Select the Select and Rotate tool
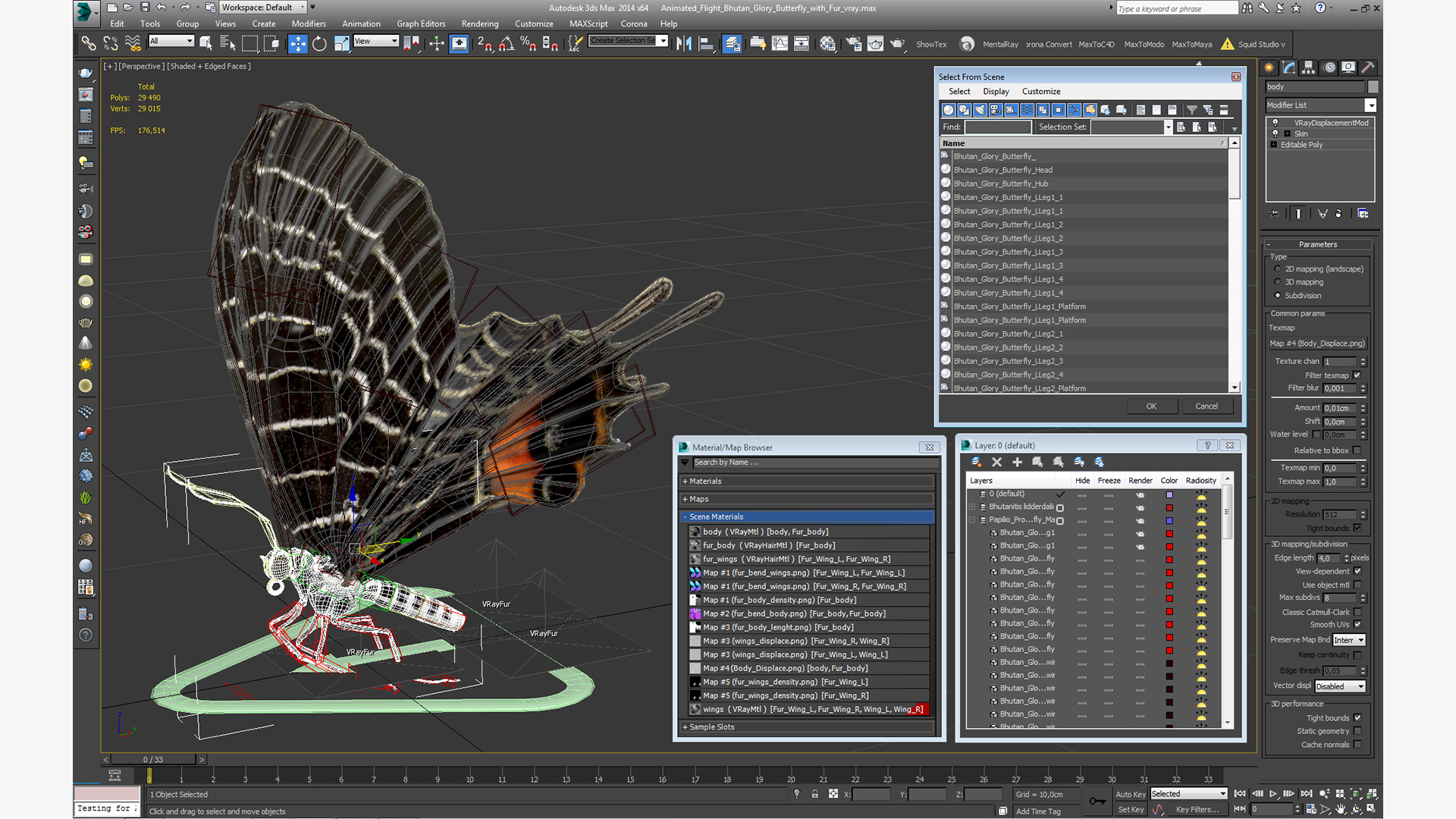 319,43
